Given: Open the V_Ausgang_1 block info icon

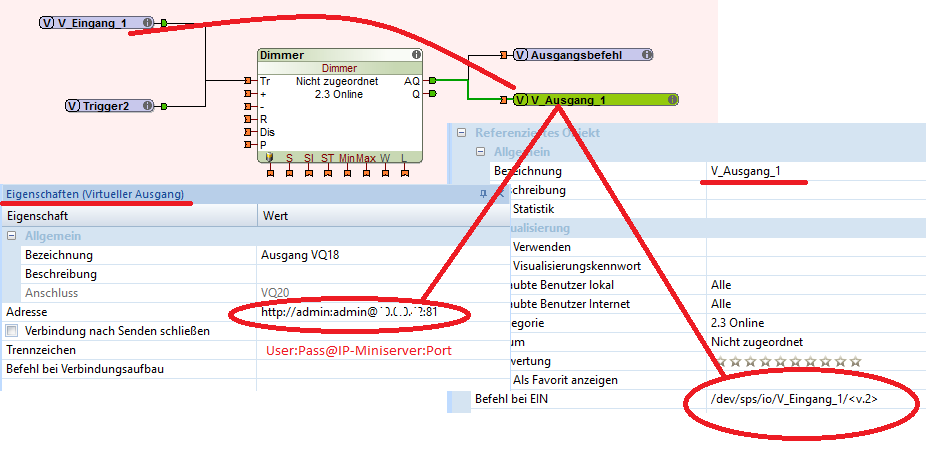Looking at the screenshot, I should pos(671,100).
